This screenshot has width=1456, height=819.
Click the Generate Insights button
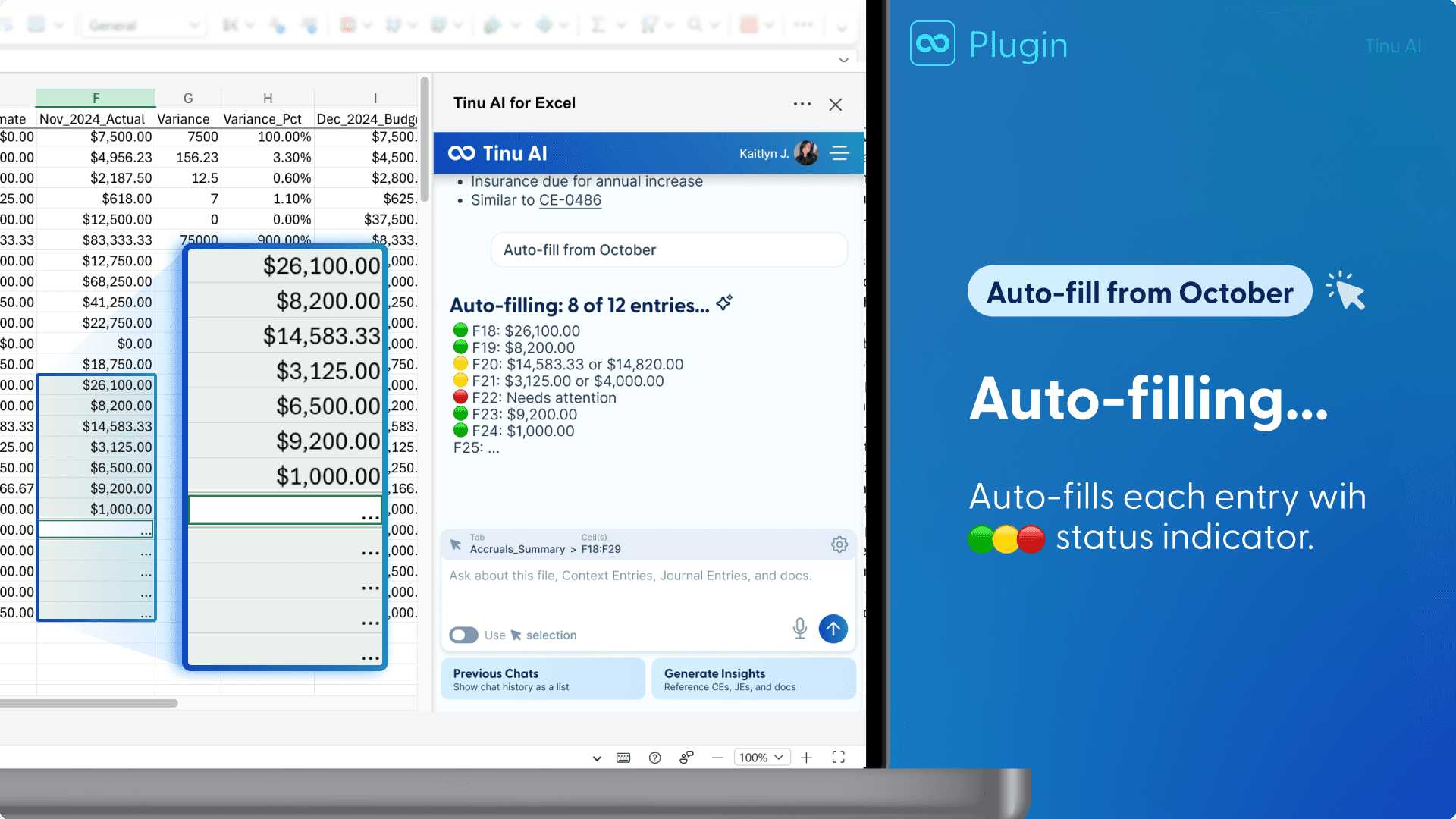tap(753, 679)
